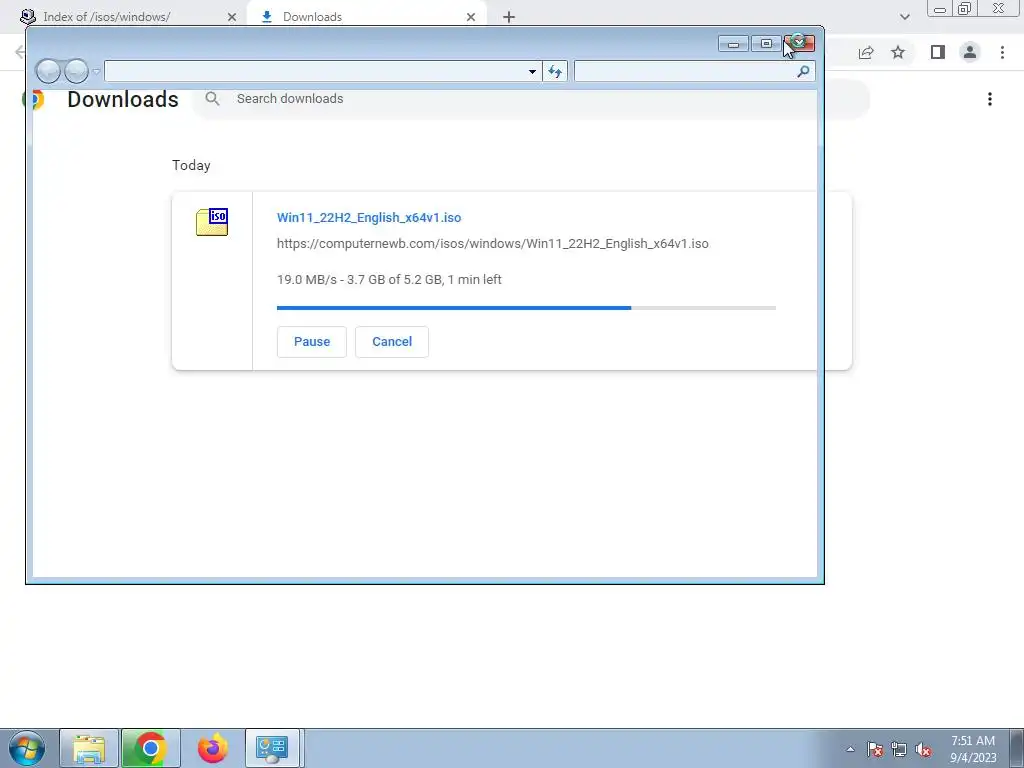Click the Today date heading
This screenshot has height=768, width=1024.
pos(191,165)
